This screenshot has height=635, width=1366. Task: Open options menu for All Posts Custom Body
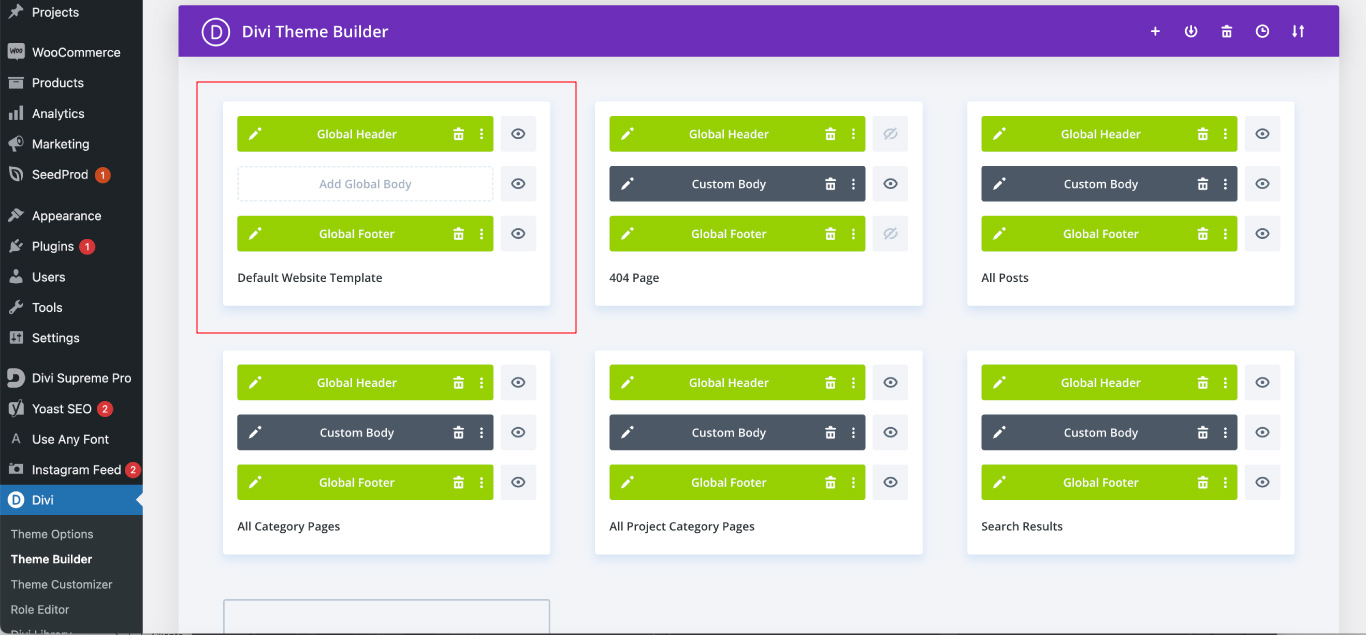click(x=1225, y=184)
